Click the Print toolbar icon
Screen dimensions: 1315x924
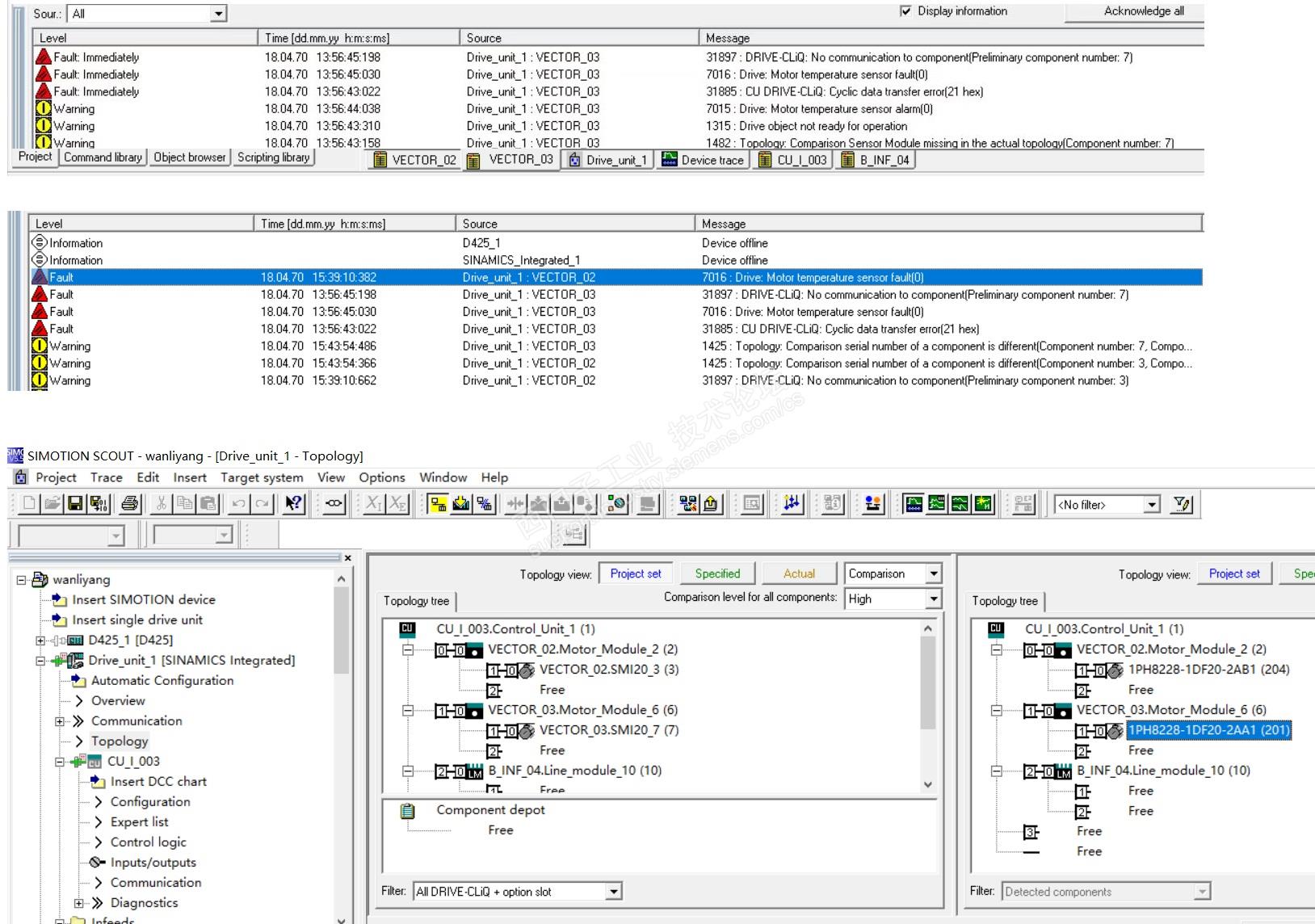(x=129, y=504)
